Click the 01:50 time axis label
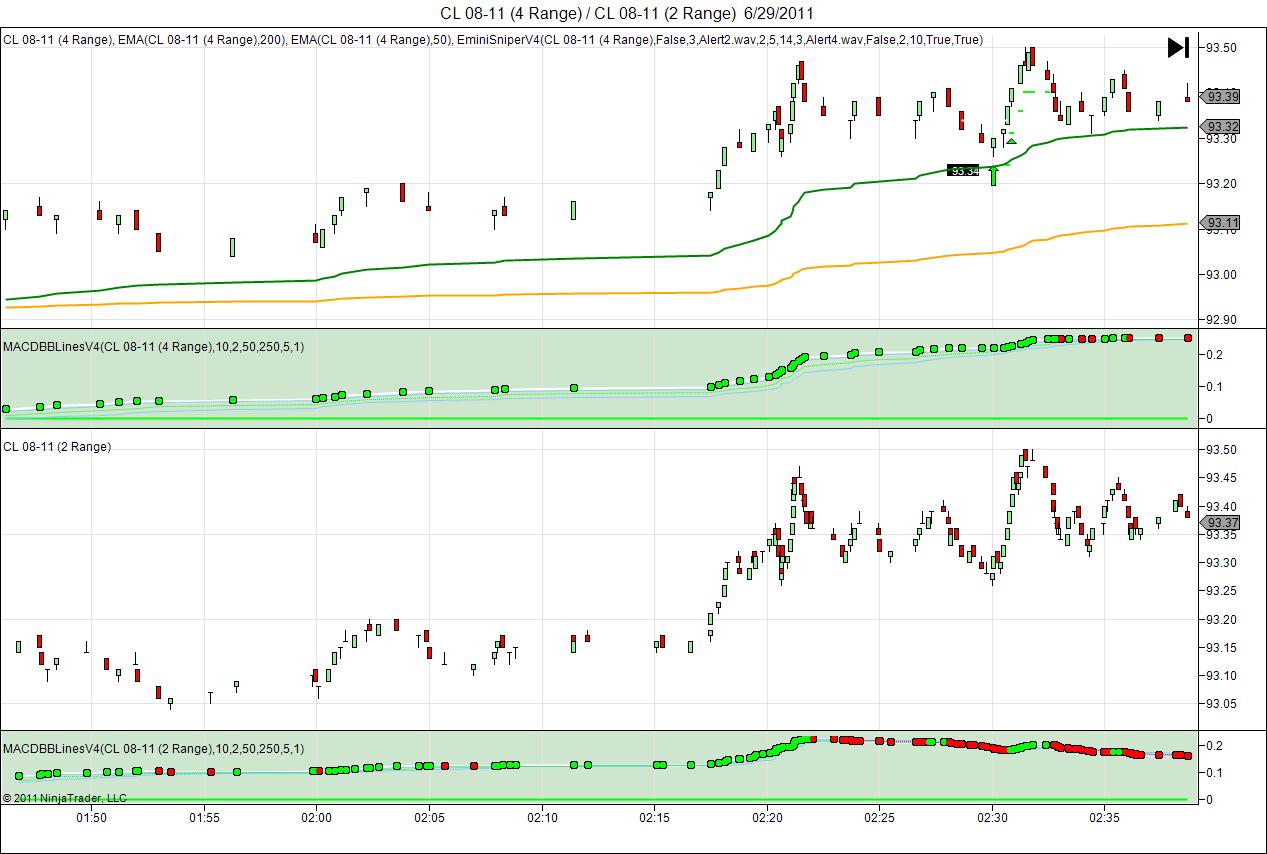This screenshot has height=854, width=1267. click(91, 818)
